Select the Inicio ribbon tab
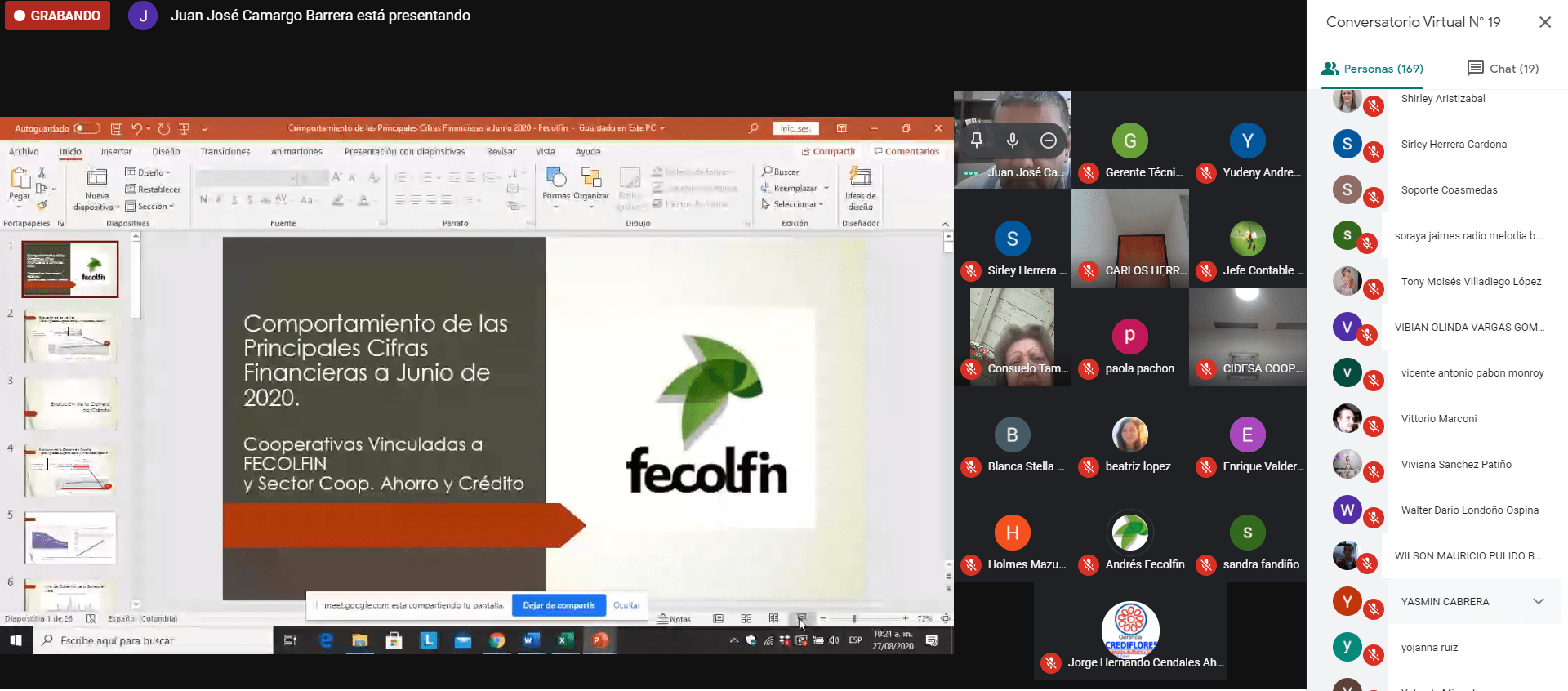This screenshot has width=1568, height=691. click(x=70, y=151)
